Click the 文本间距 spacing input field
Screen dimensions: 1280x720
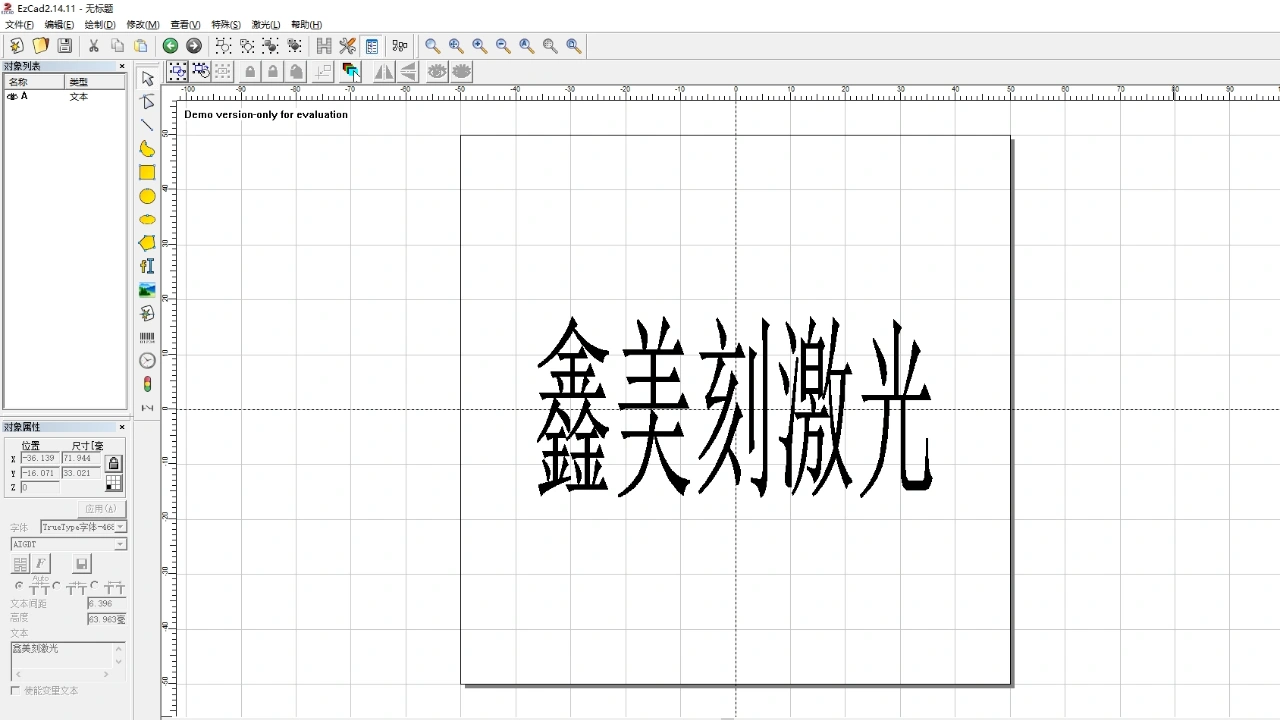(x=107, y=603)
